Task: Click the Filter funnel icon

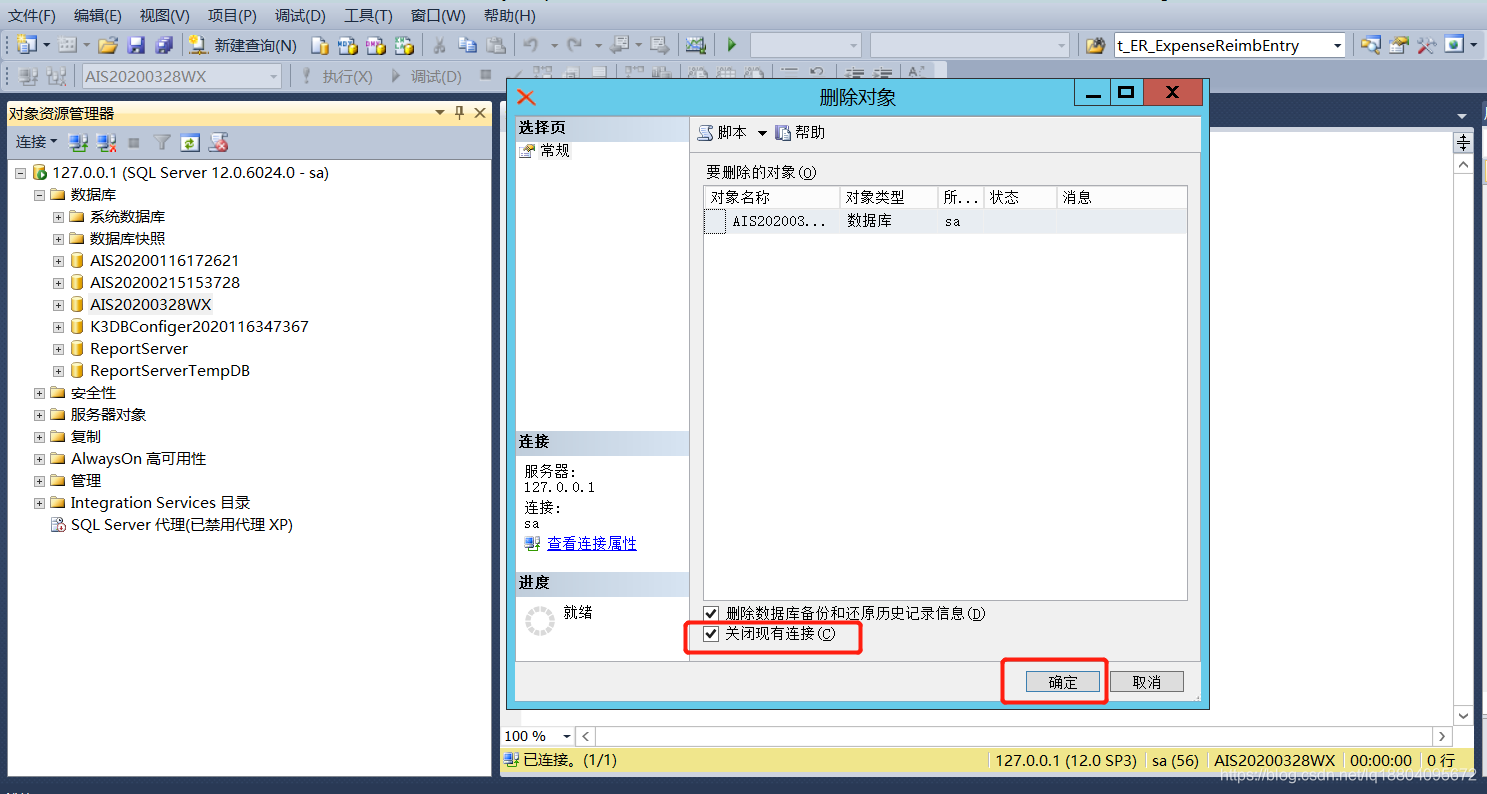Action: pos(162,142)
